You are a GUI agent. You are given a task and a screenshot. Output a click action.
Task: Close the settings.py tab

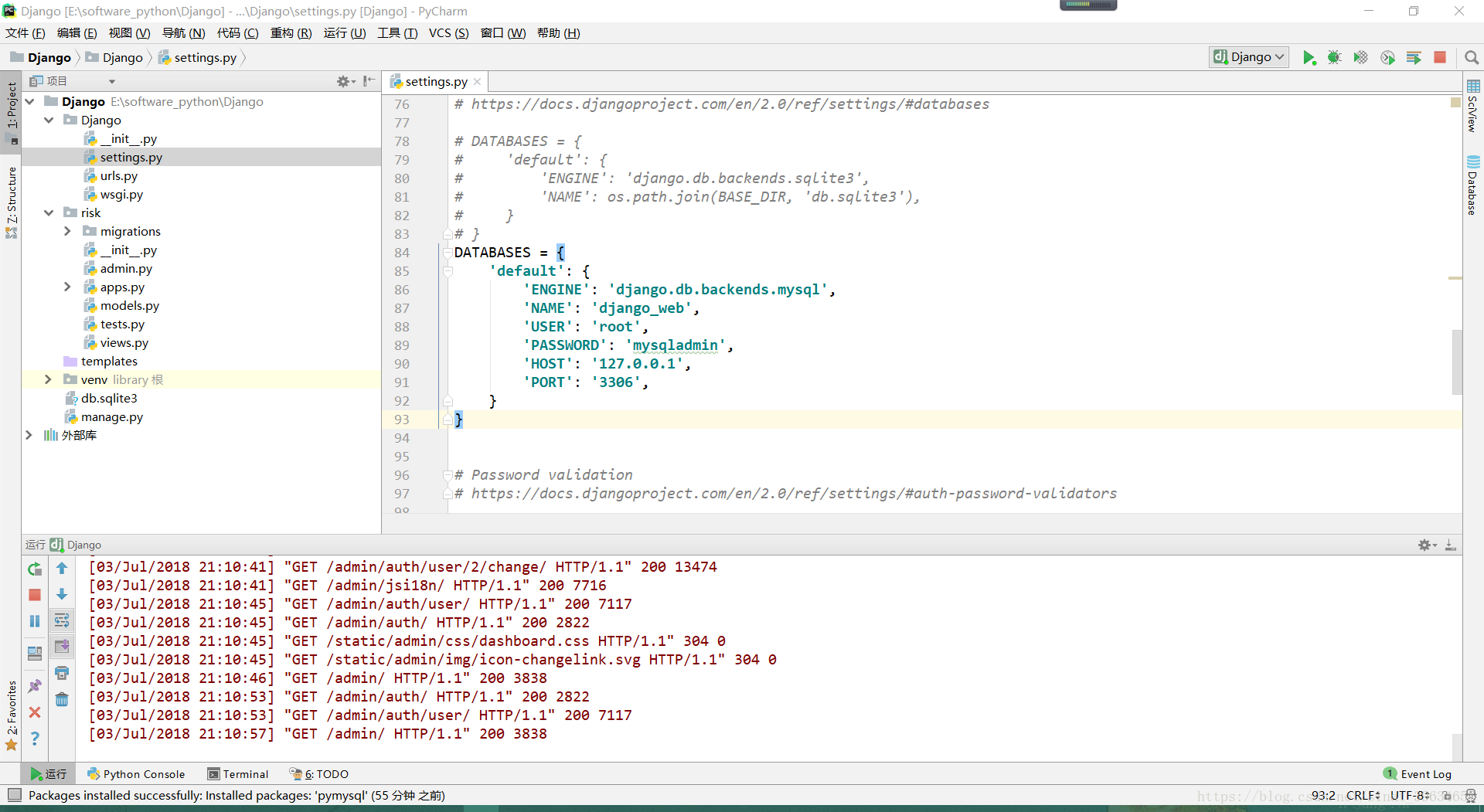(x=478, y=82)
